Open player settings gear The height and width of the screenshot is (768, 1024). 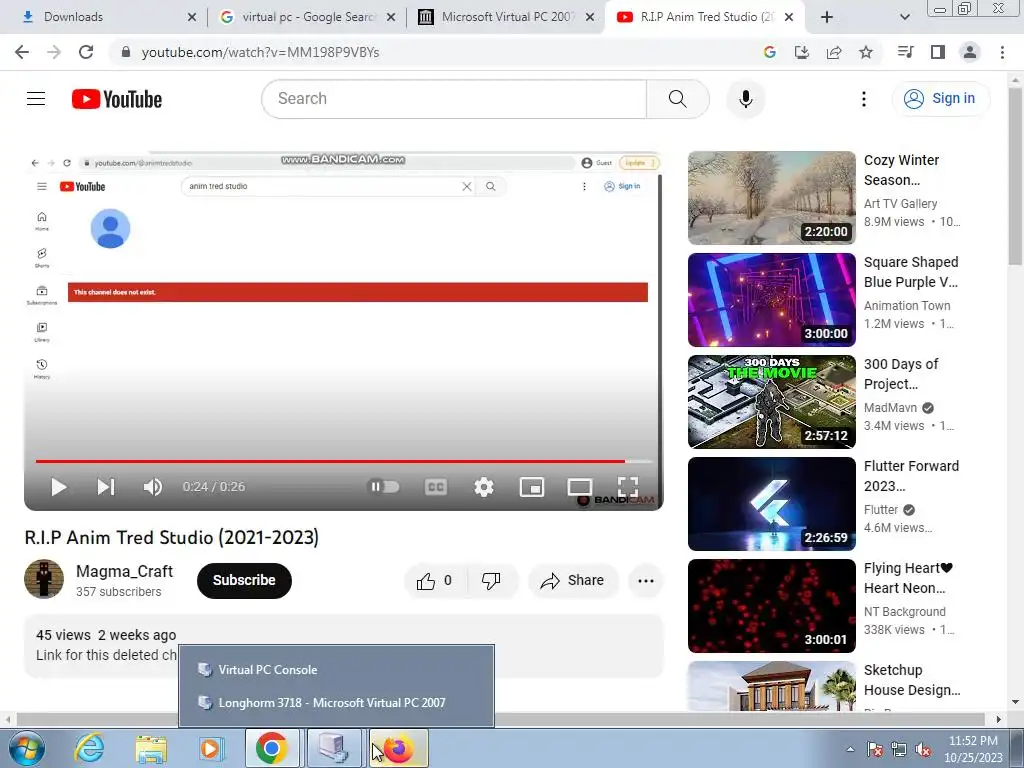point(484,487)
